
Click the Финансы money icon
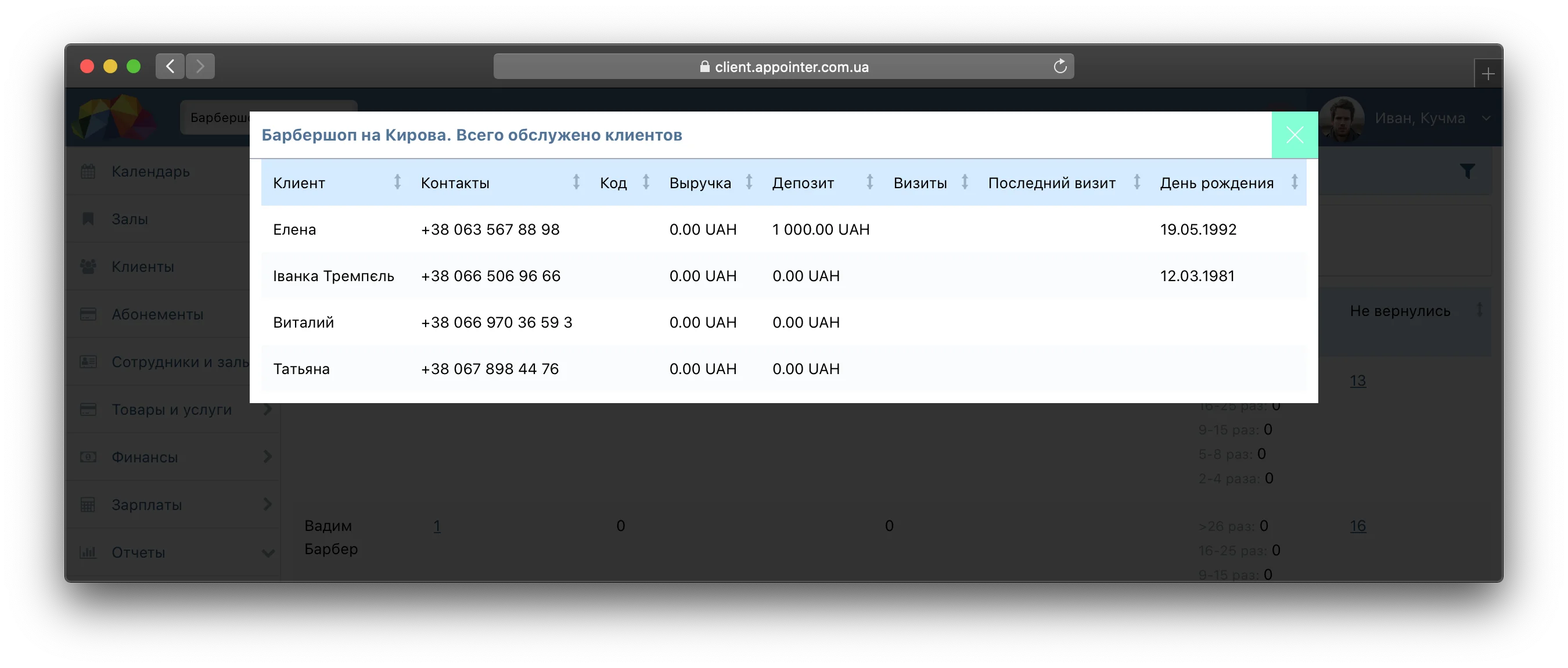pos(88,457)
